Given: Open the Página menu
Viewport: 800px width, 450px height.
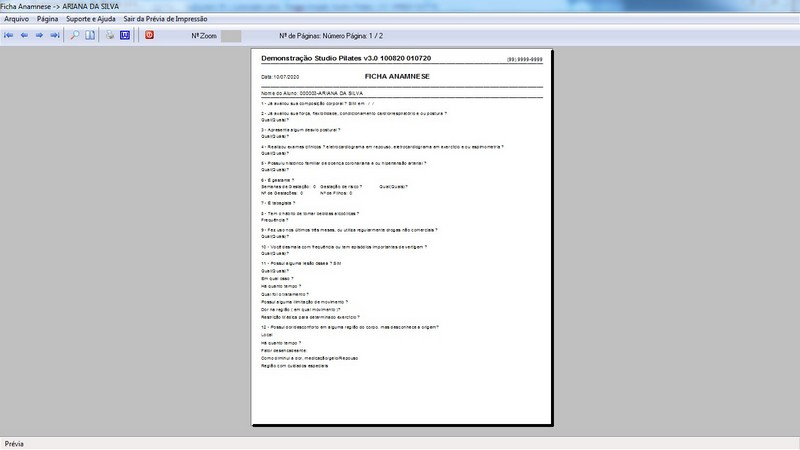Looking at the screenshot, I should pos(47,19).
